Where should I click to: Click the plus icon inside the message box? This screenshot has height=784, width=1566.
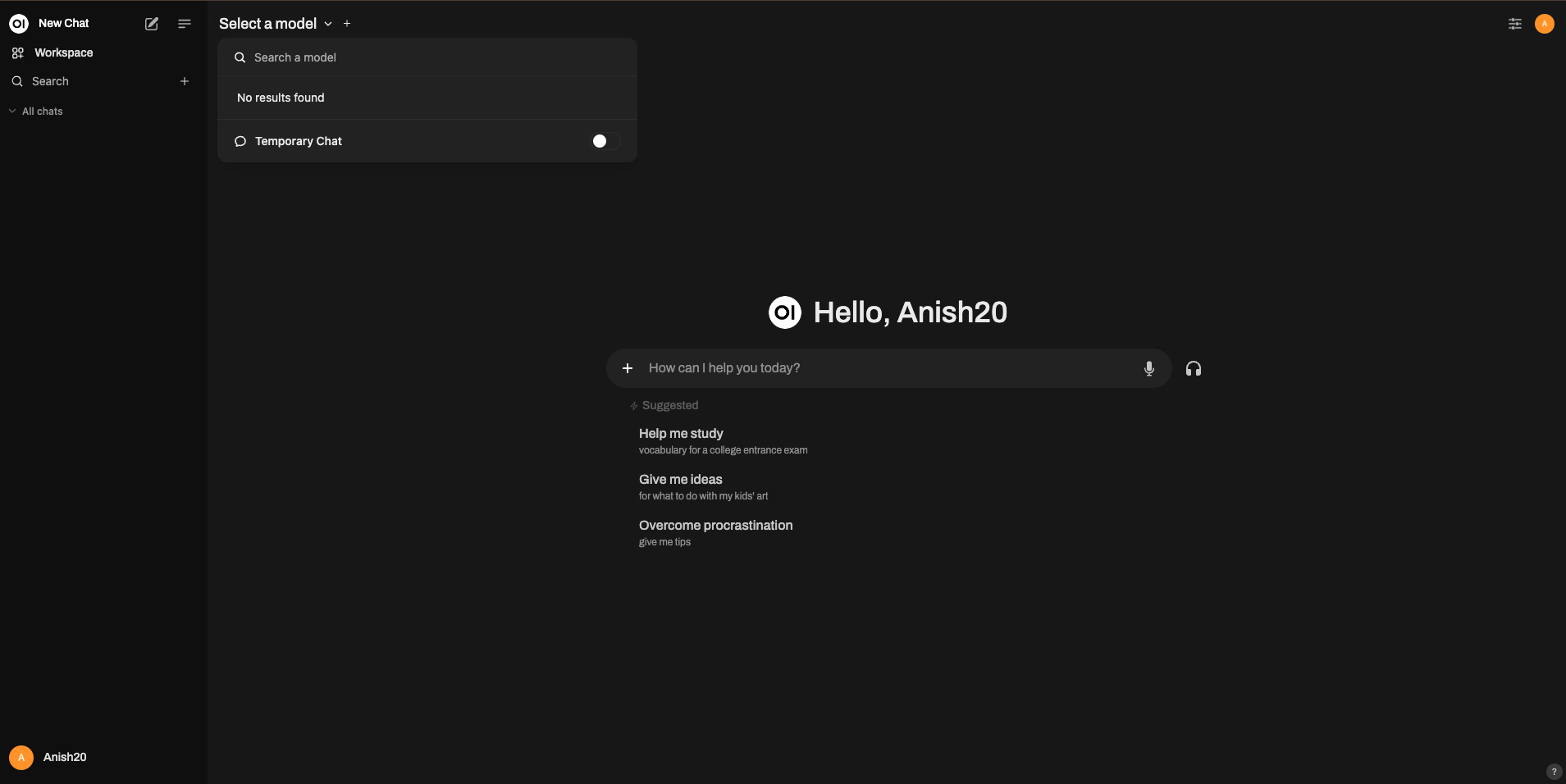coord(628,368)
